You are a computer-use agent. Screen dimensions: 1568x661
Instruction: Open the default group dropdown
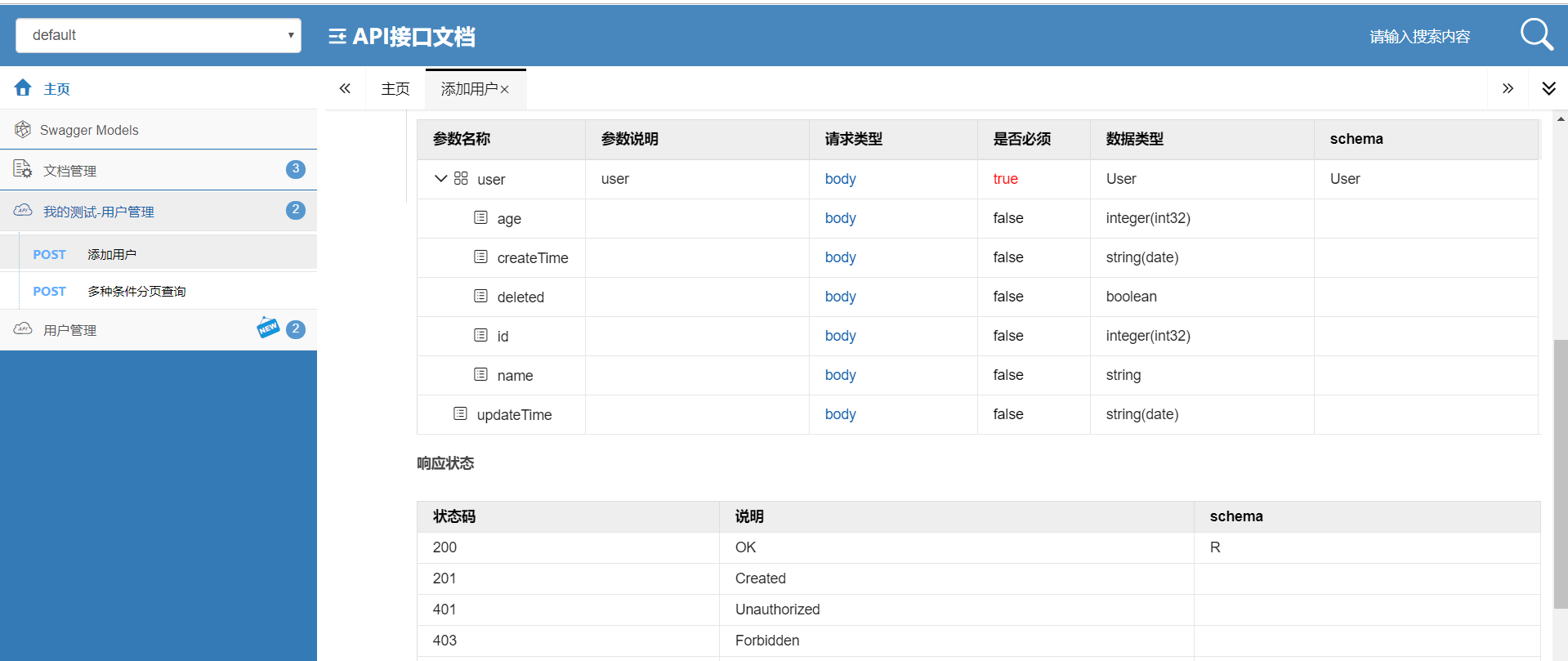click(159, 35)
